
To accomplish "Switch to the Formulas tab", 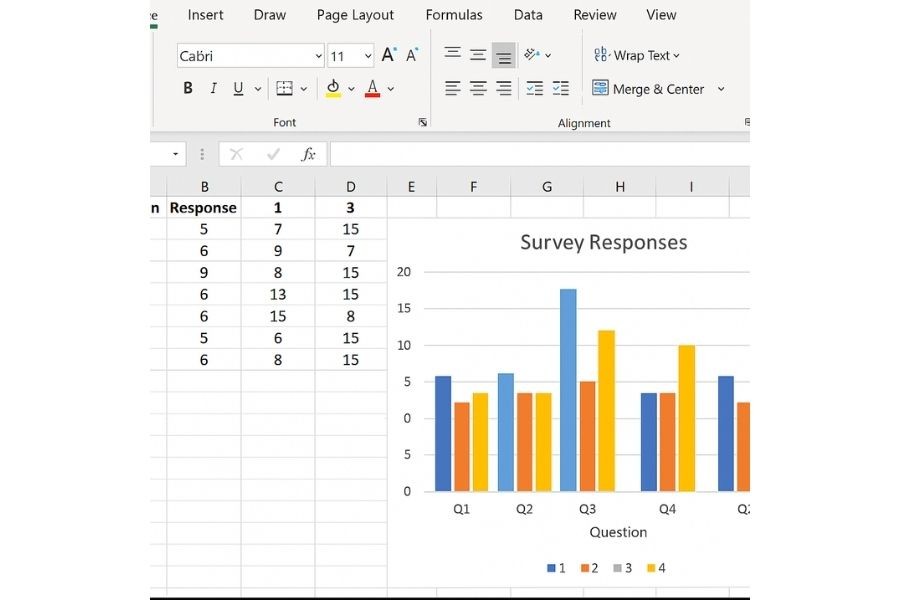I will point(454,15).
